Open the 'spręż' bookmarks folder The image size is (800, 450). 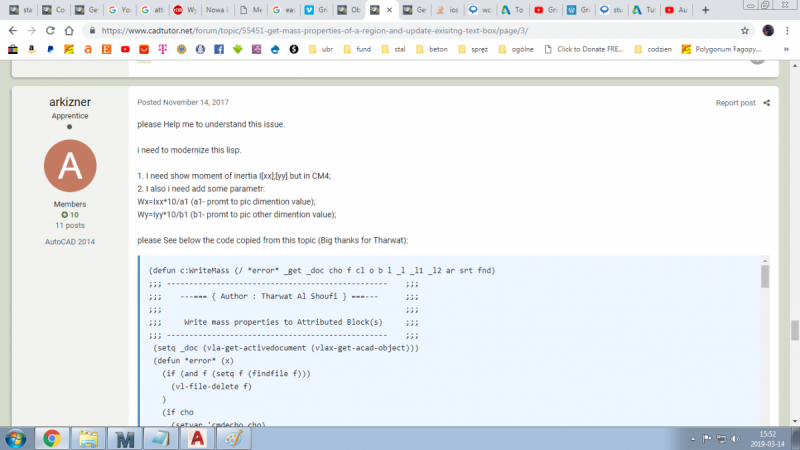(x=473, y=49)
